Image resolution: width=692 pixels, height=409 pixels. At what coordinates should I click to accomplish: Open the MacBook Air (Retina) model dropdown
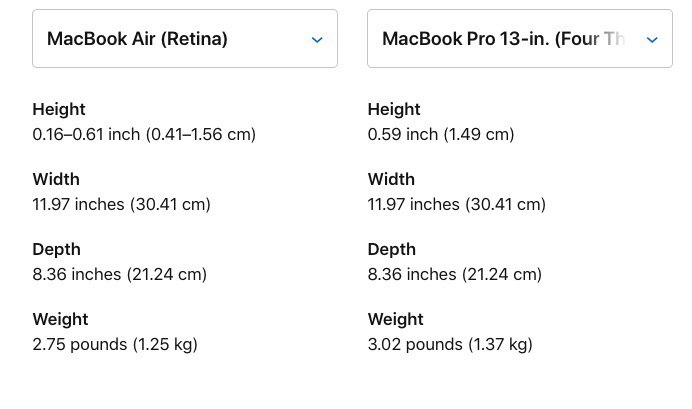coord(185,39)
